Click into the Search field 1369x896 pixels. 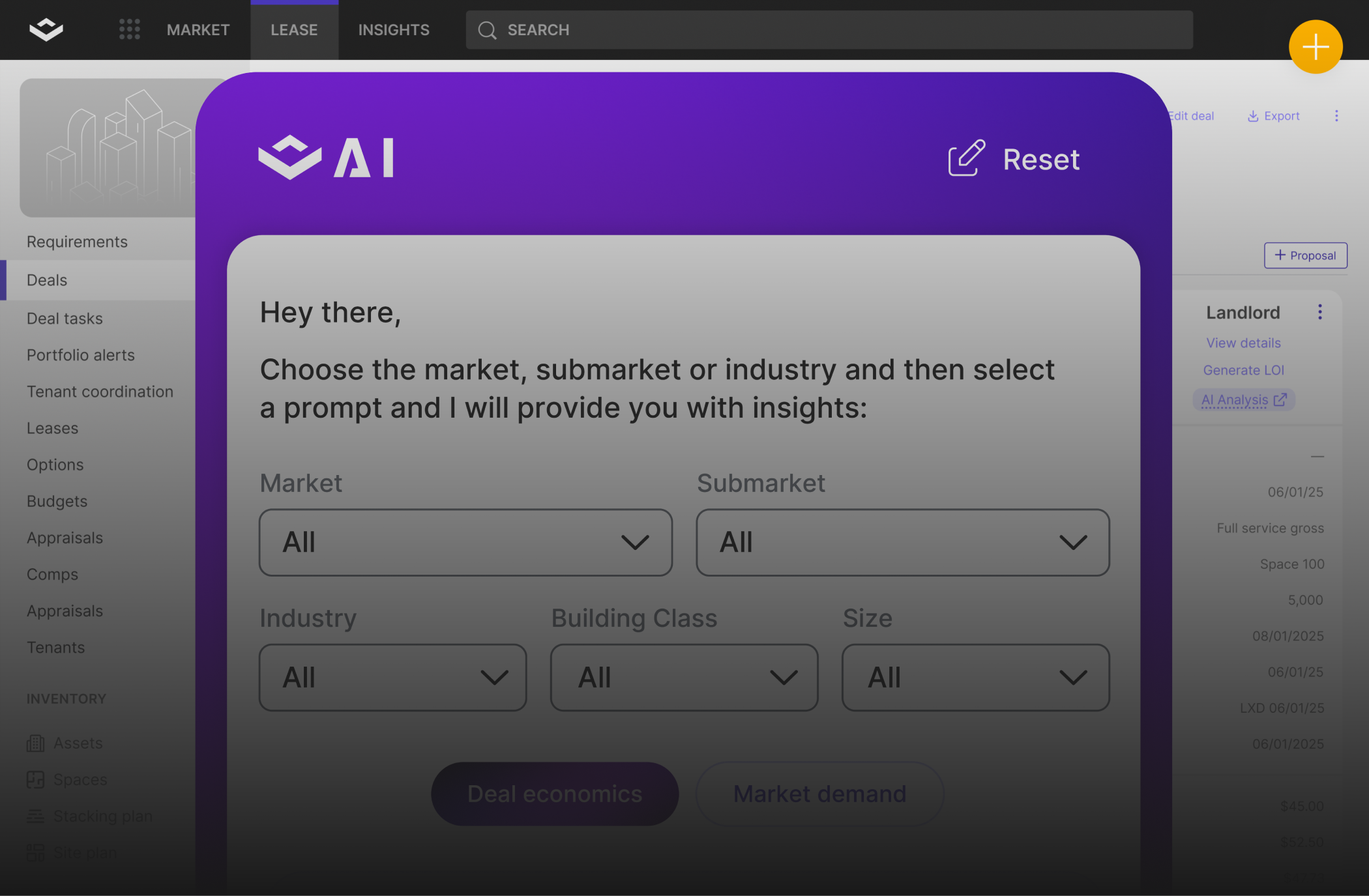click(x=829, y=30)
